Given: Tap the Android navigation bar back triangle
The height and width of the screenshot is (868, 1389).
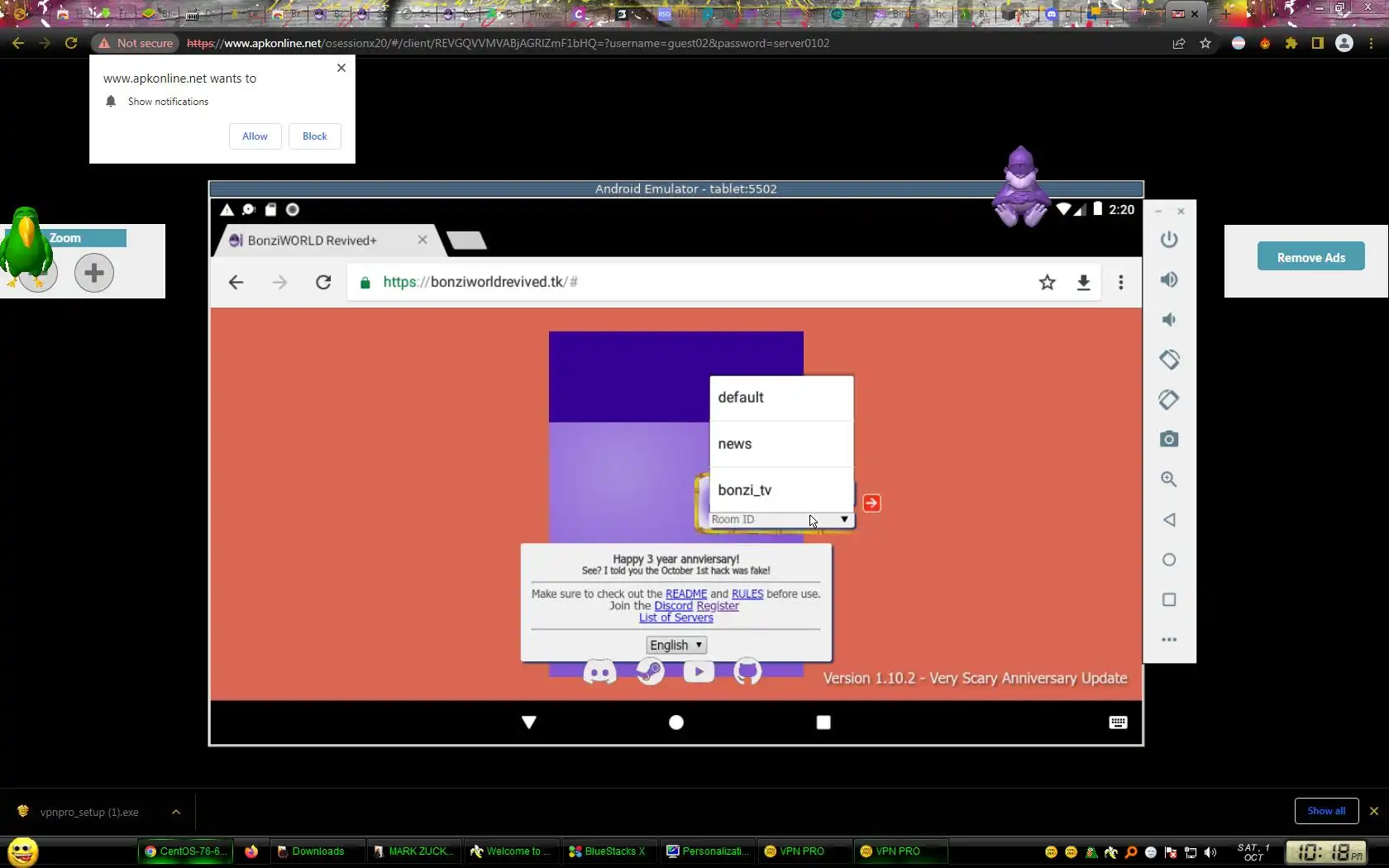Looking at the screenshot, I should click(x=529, y=723).
